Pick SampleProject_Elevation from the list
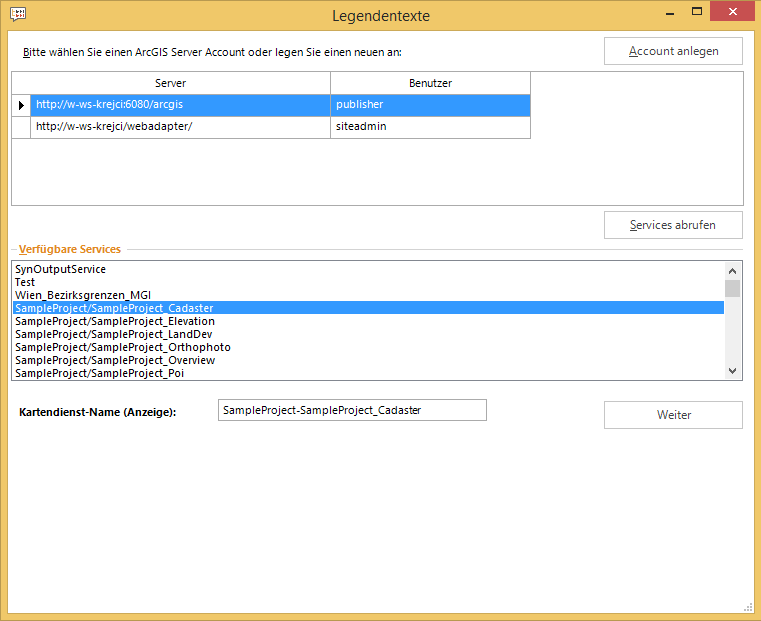761x621 pixels. (115, 321)
